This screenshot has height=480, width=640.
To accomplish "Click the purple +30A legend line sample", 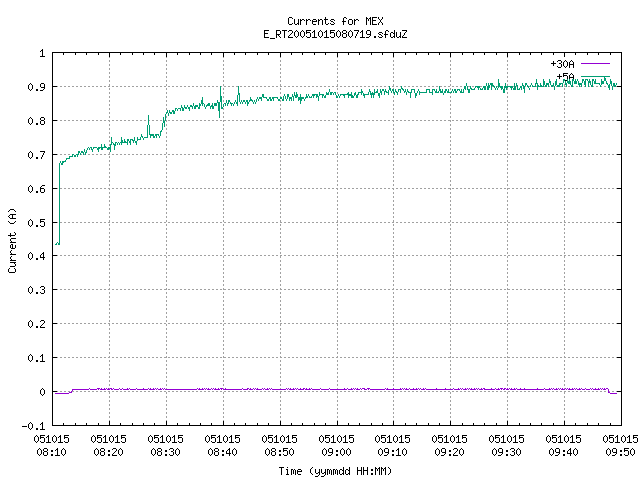I will (595, 64).
